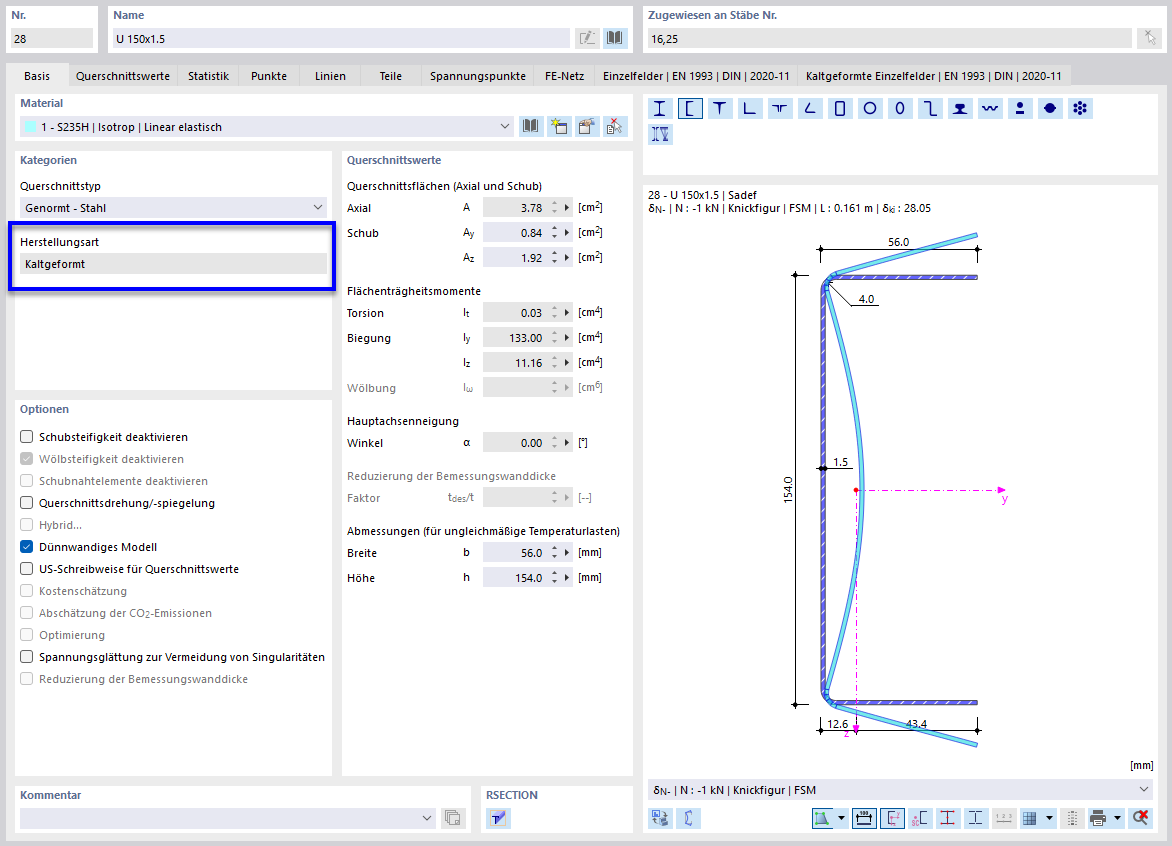
Task: Open the Teile tab
Action: tap(390, 75)
